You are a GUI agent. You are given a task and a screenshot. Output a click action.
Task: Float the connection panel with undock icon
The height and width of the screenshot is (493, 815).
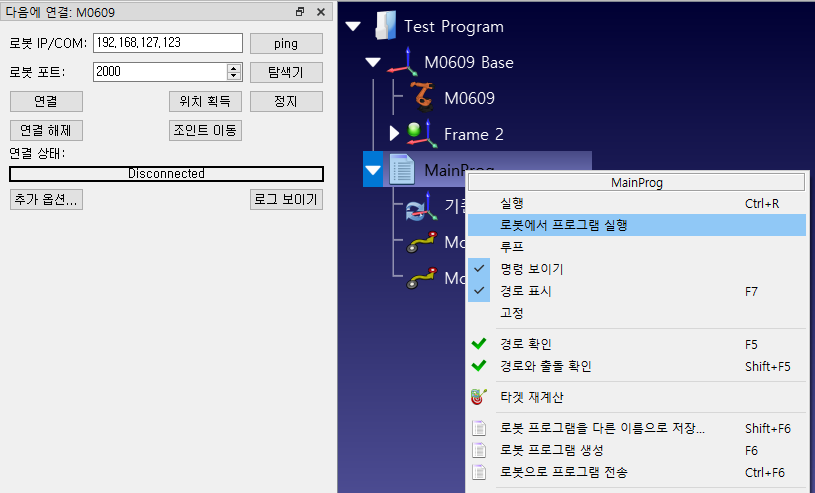[300, 11]
